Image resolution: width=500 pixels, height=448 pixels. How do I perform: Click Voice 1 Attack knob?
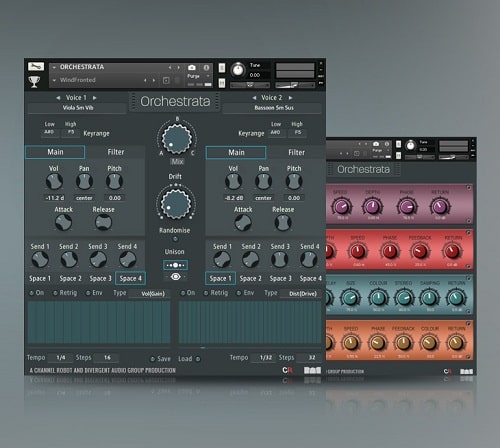(63, 222)
